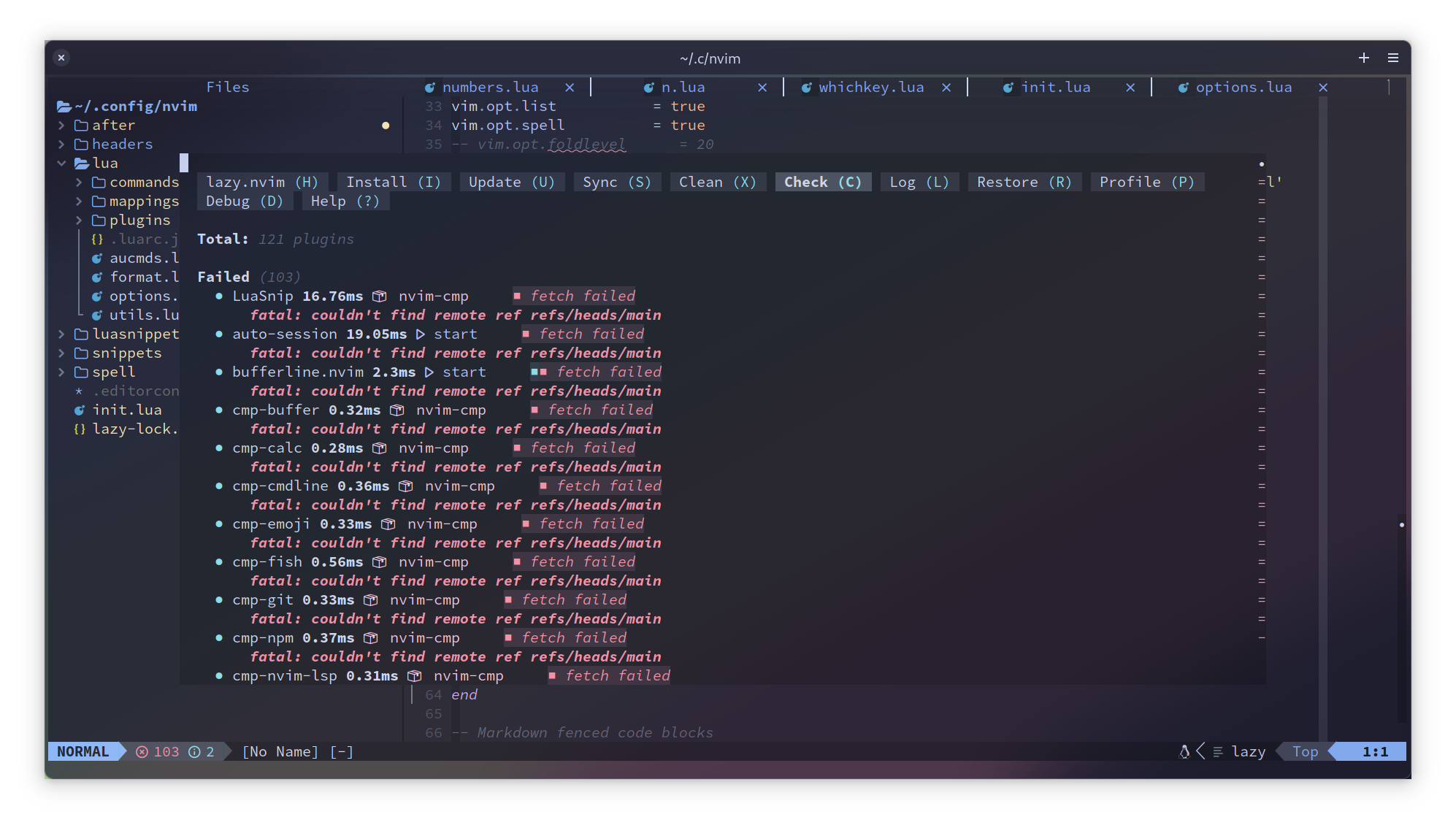The image size is (1456, 828).
Task: Open options. file in lua folder
Action: 144,296
